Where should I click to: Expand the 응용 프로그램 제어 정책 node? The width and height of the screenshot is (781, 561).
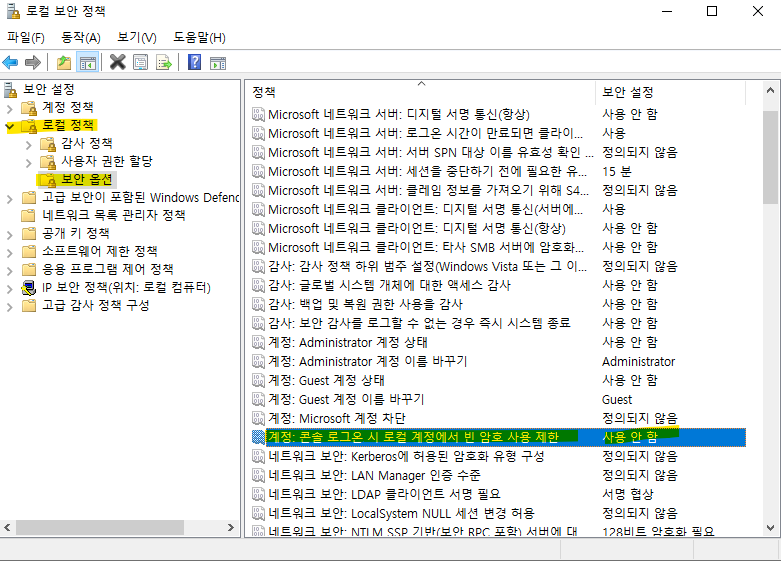(9, 271)
